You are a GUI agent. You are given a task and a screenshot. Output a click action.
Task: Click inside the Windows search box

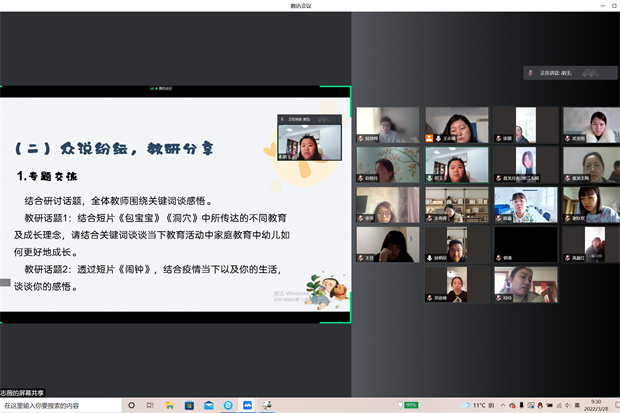(x=60, y=405)
